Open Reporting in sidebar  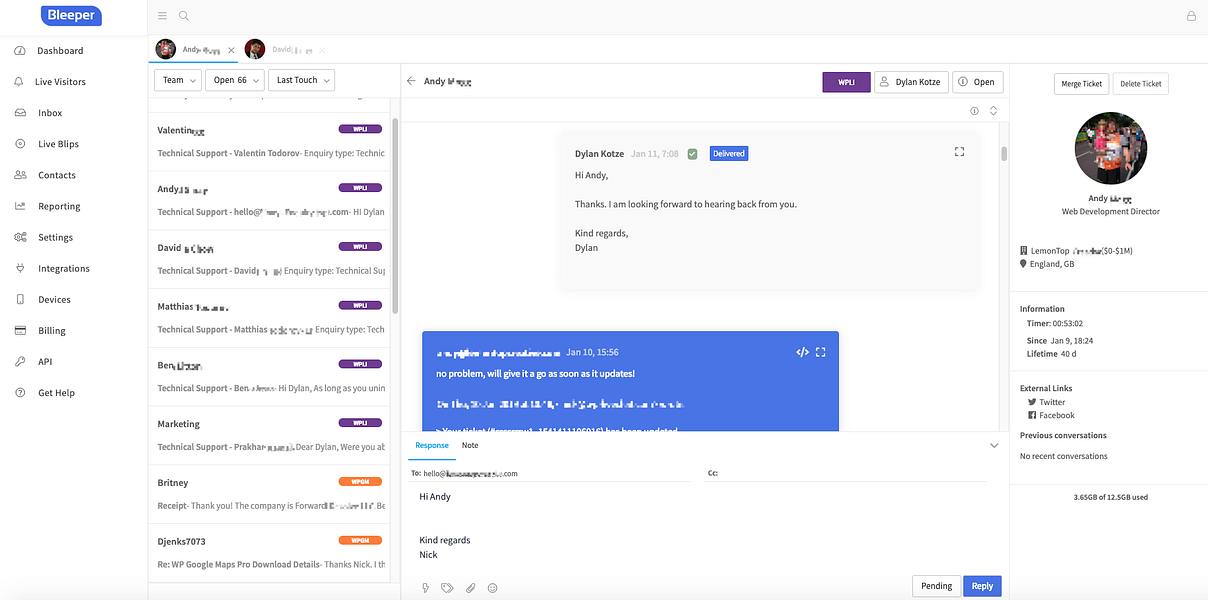(59, 206)
